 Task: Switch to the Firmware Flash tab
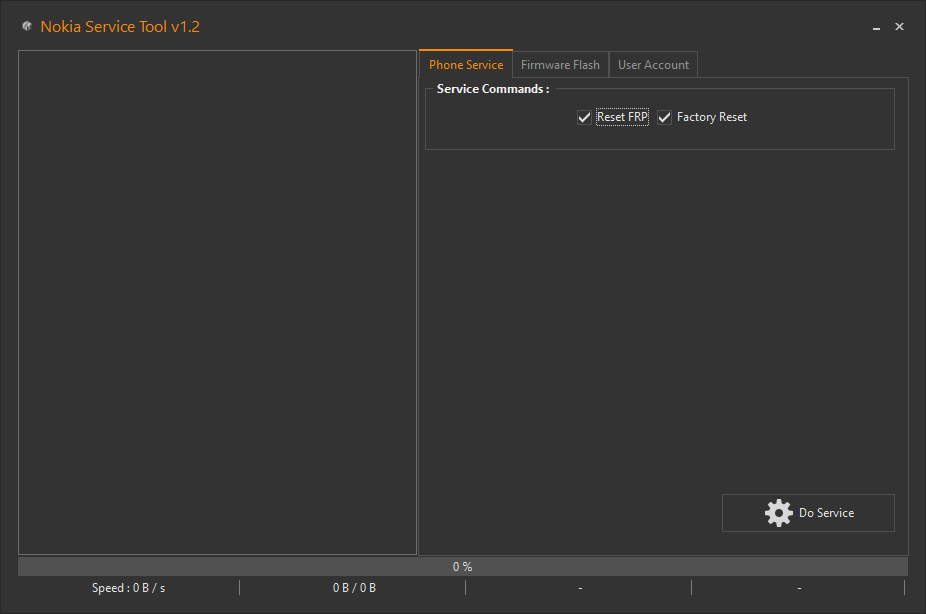click(559, 64)
